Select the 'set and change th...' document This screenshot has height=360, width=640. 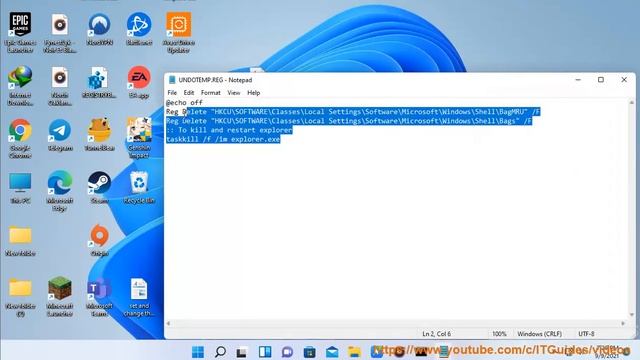click(139, 297)
